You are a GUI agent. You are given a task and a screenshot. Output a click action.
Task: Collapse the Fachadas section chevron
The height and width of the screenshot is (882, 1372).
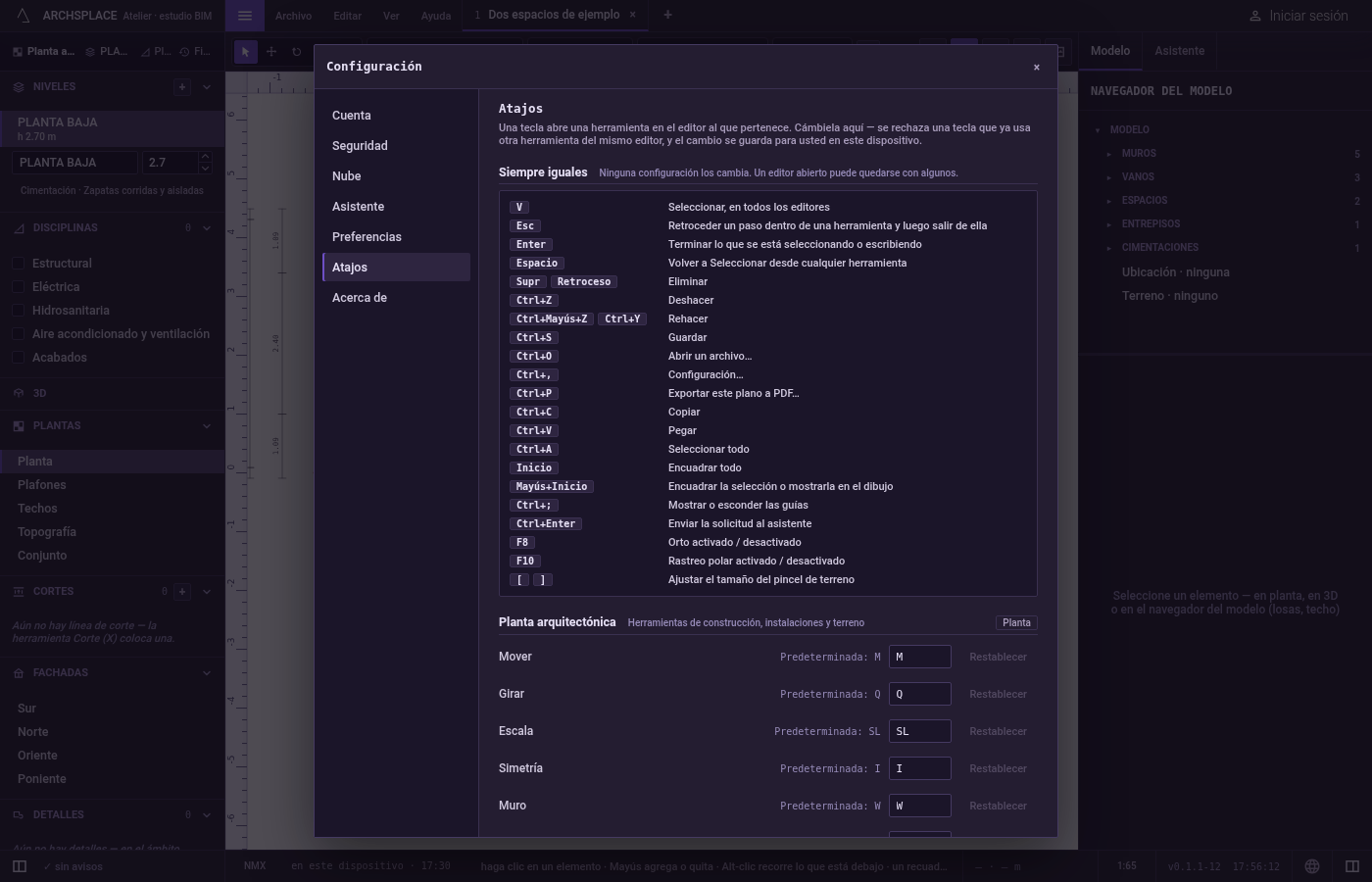coord(206,673)
